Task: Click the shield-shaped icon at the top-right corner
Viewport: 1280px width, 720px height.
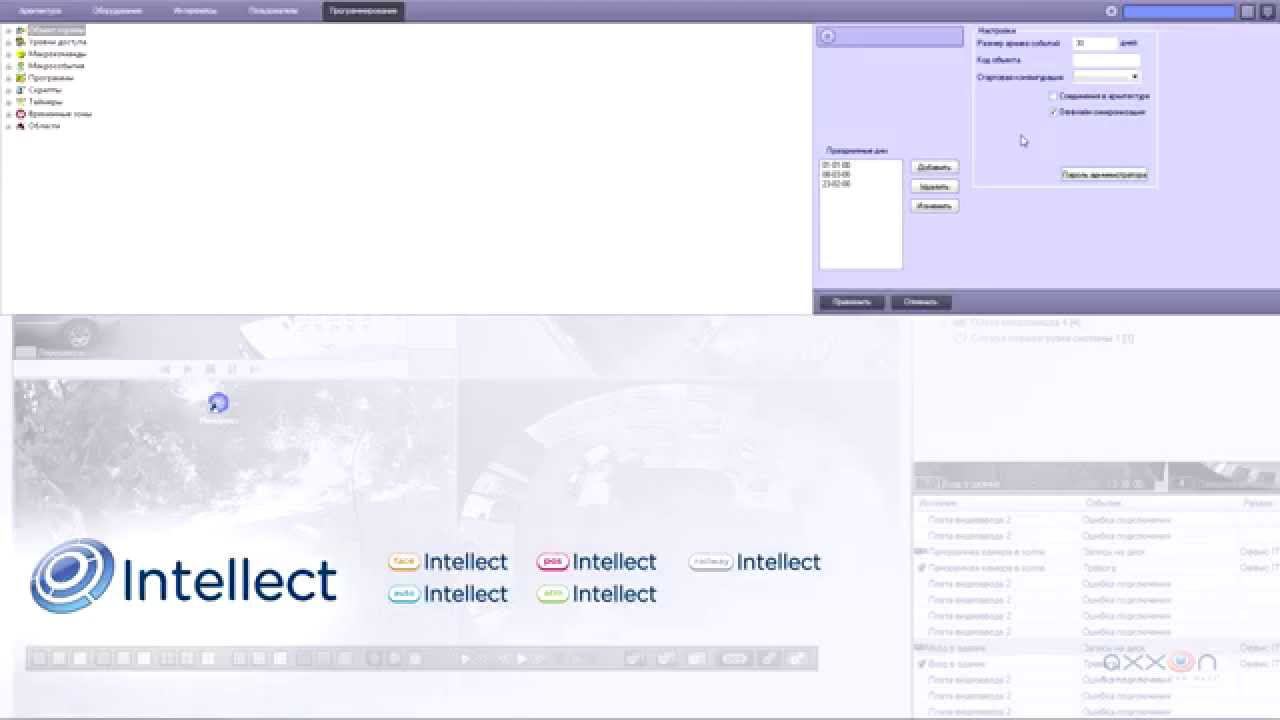Action: click(x=1266, y=12)
